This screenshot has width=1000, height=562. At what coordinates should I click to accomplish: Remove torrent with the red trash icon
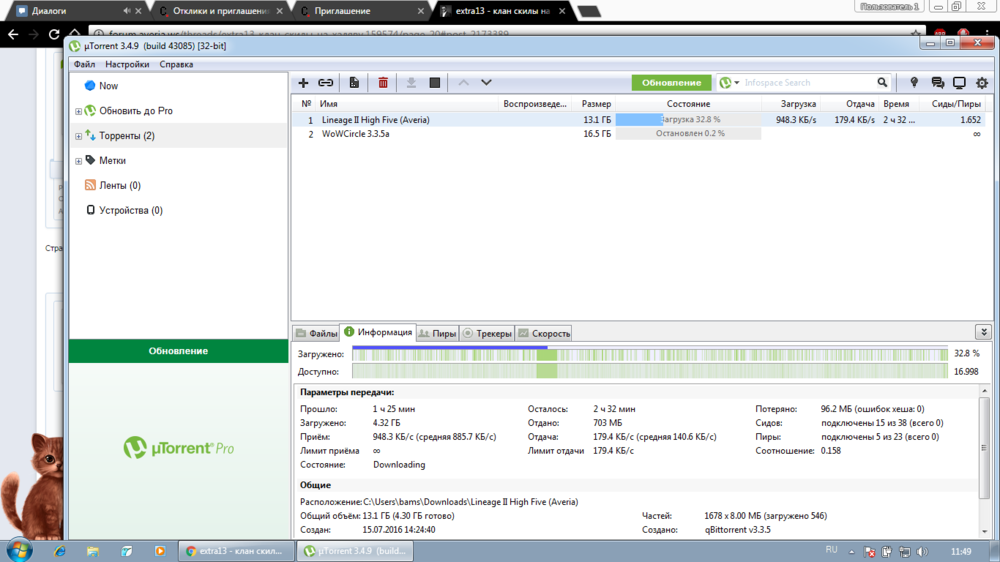383,83
